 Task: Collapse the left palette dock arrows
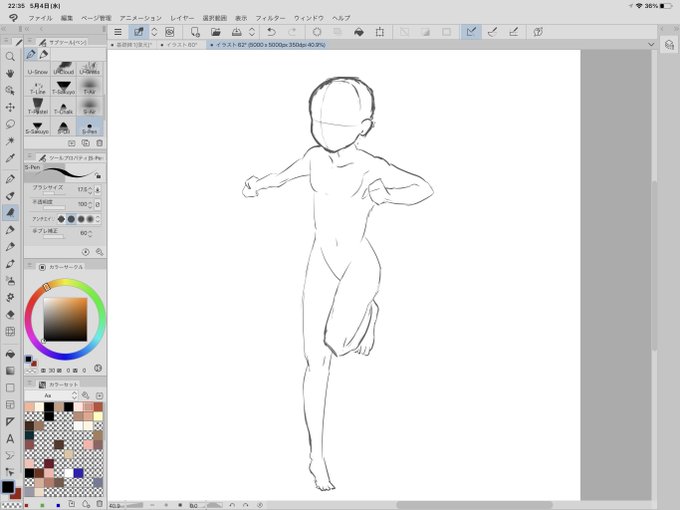tap(3, 29)
